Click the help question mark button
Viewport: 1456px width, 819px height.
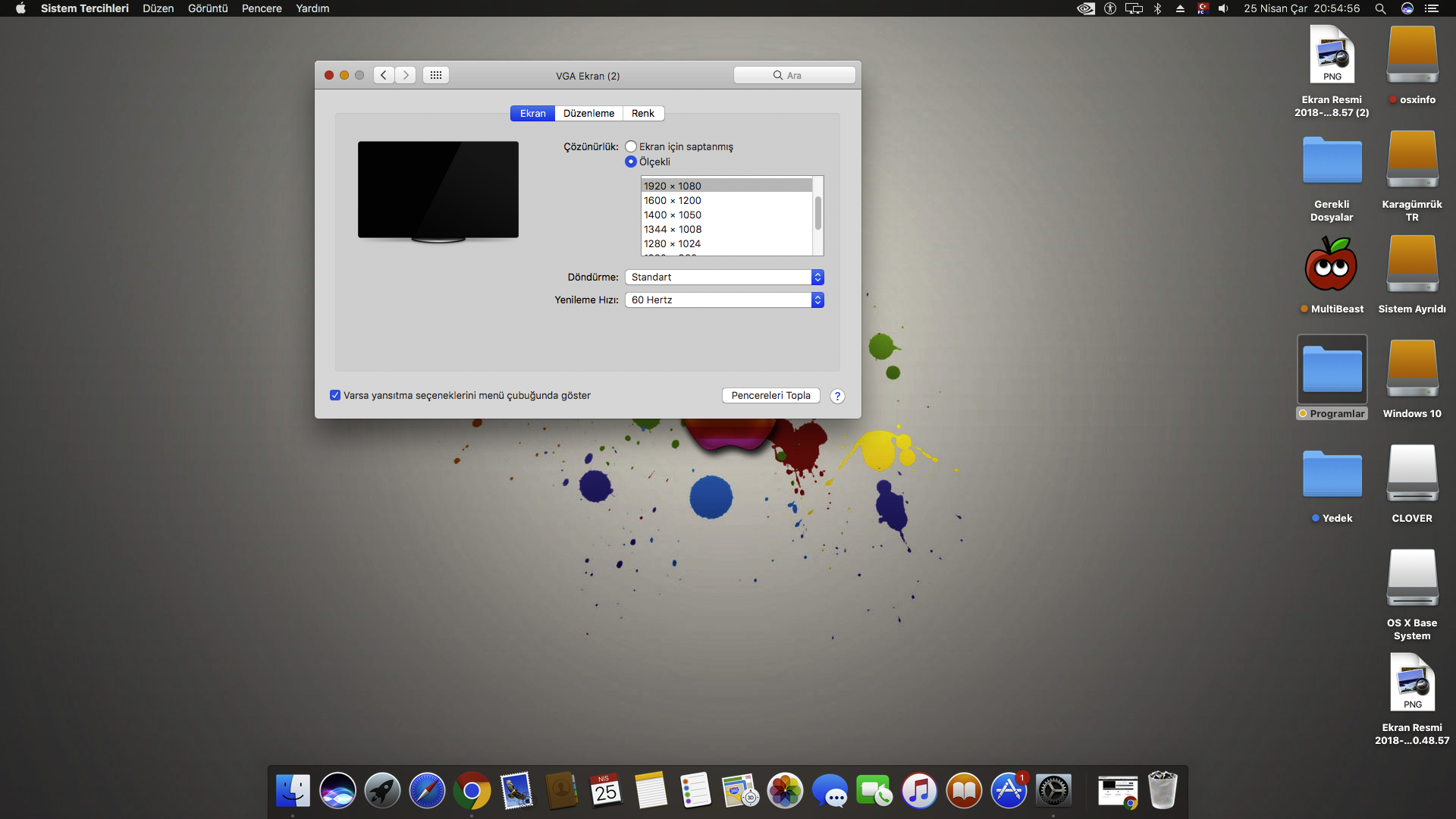pyautogui.click(x=837, y=396)
